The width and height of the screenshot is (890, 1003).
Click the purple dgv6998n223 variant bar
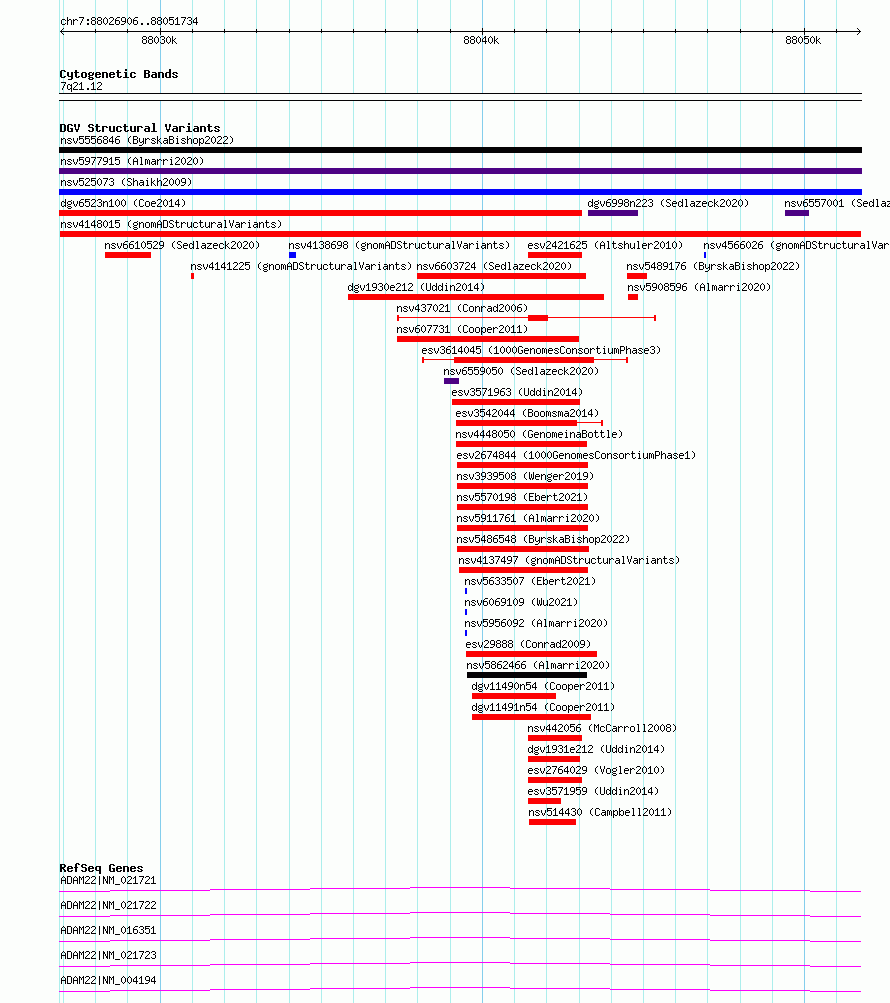click(613, 213)
